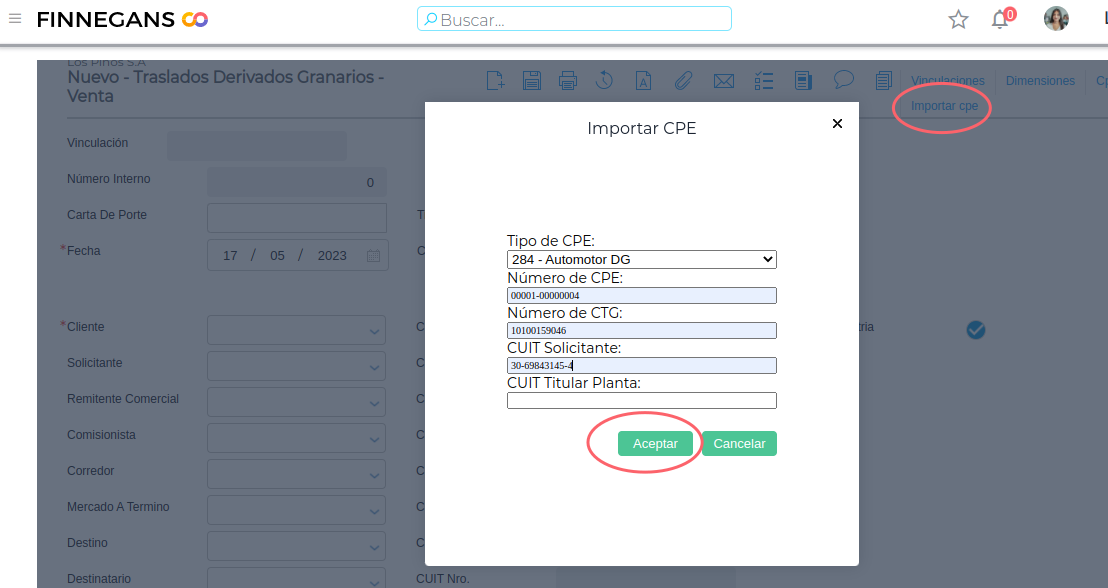The height and width of the screenshot is (588, 1108).
Task: Open the Dimensiones tab
Action: click(1040, 81)
